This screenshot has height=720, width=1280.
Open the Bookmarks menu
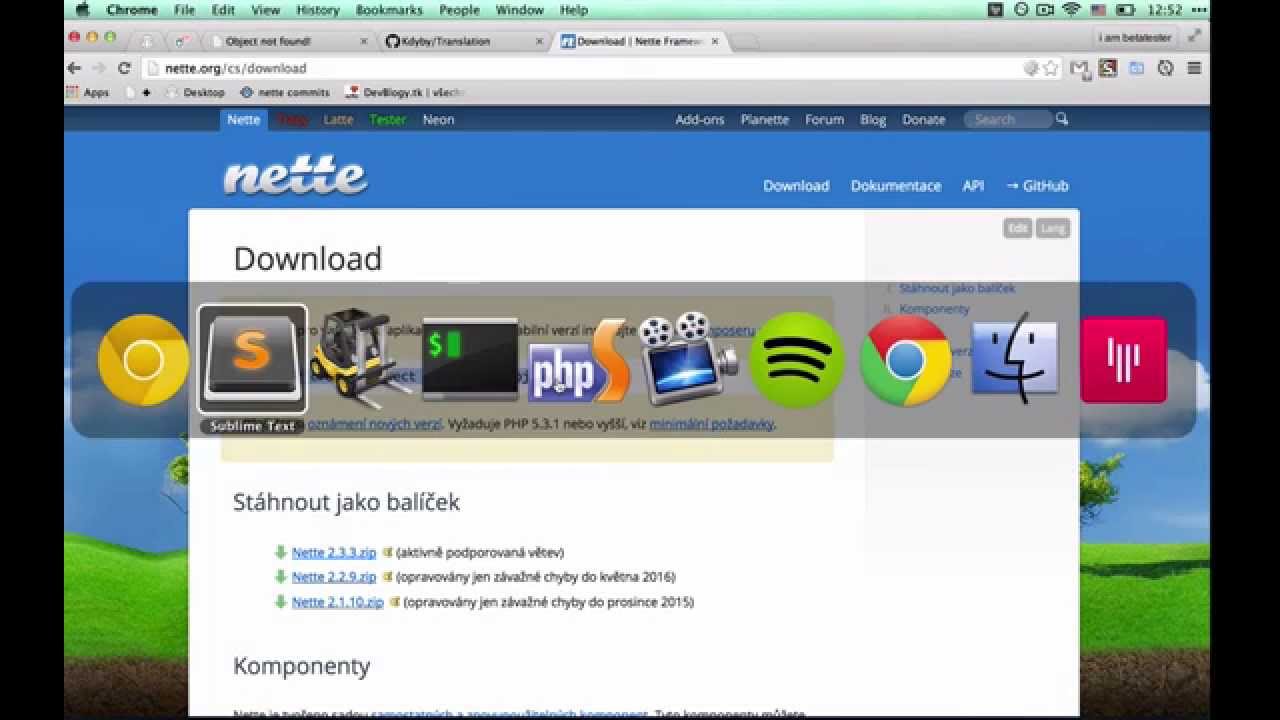(x=388, y=10)
